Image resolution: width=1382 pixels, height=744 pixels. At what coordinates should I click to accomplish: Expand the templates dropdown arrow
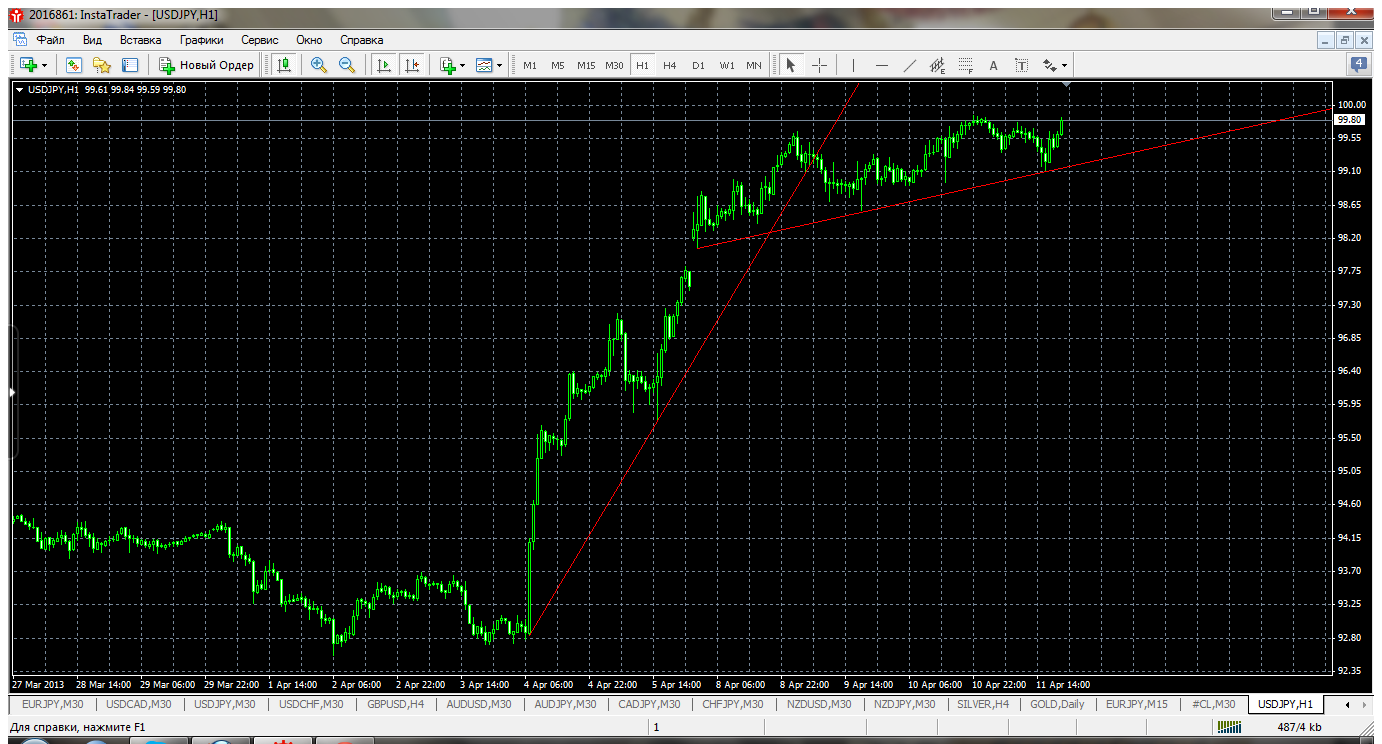pyautogui.click(x=499, y=66)
